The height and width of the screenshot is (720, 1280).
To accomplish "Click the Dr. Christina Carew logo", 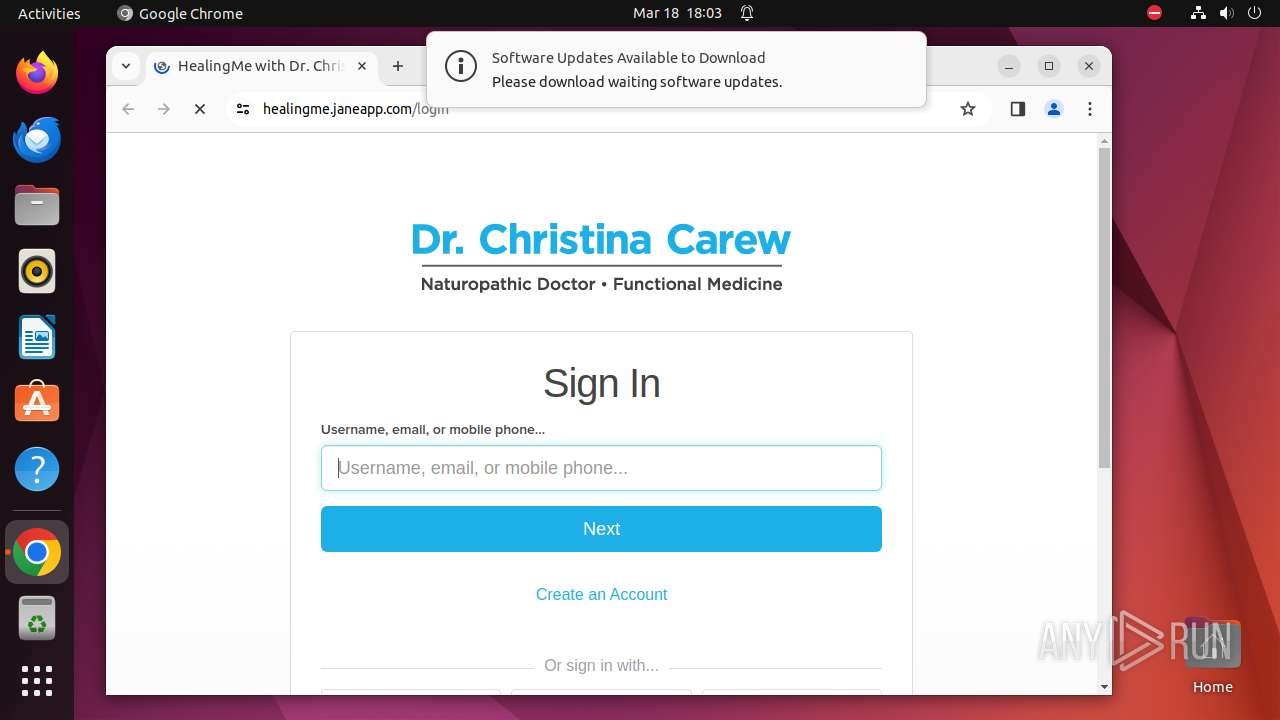I will [x=601, y=257].
